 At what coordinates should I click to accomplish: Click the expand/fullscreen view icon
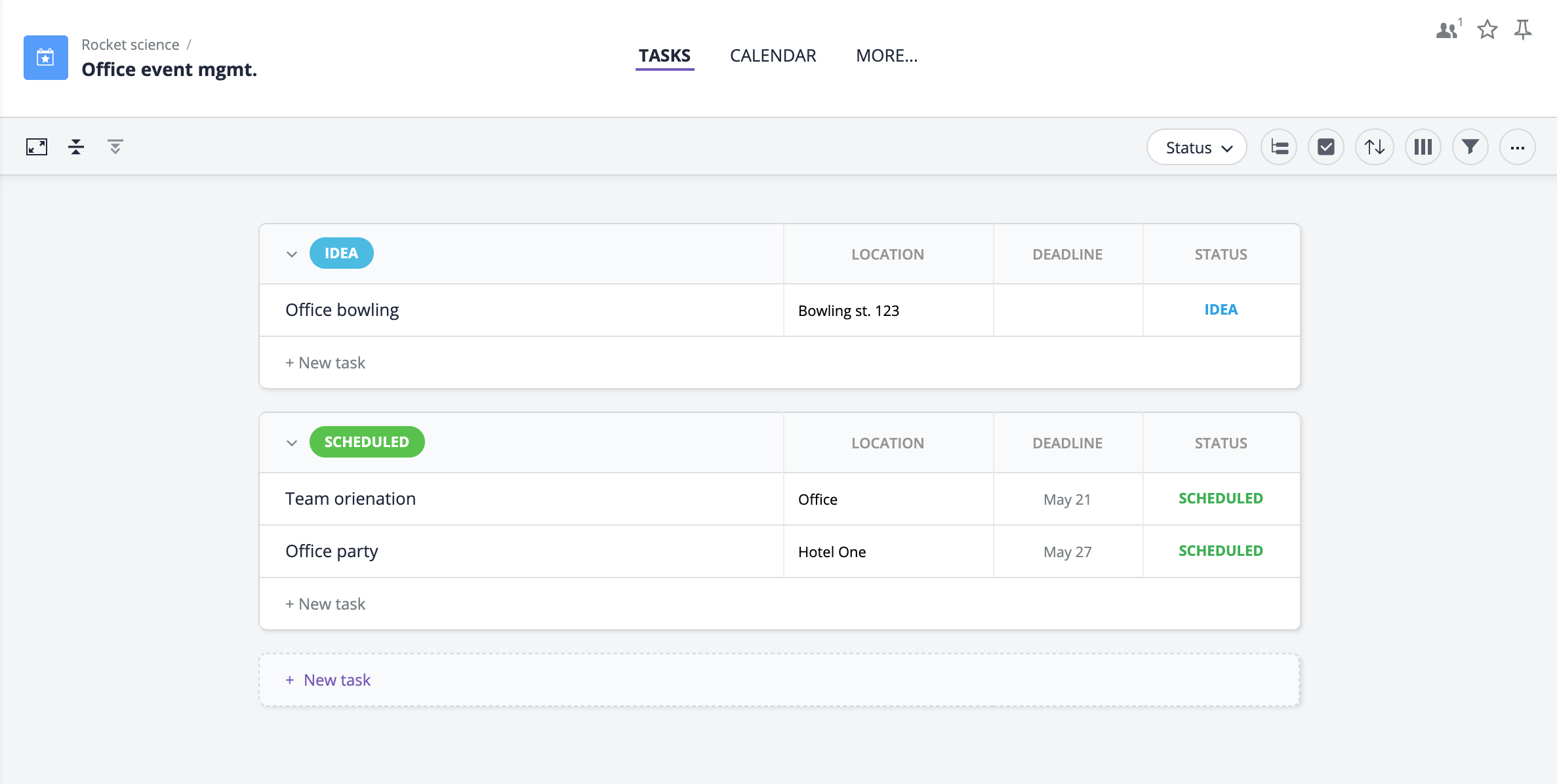[36, 147]
